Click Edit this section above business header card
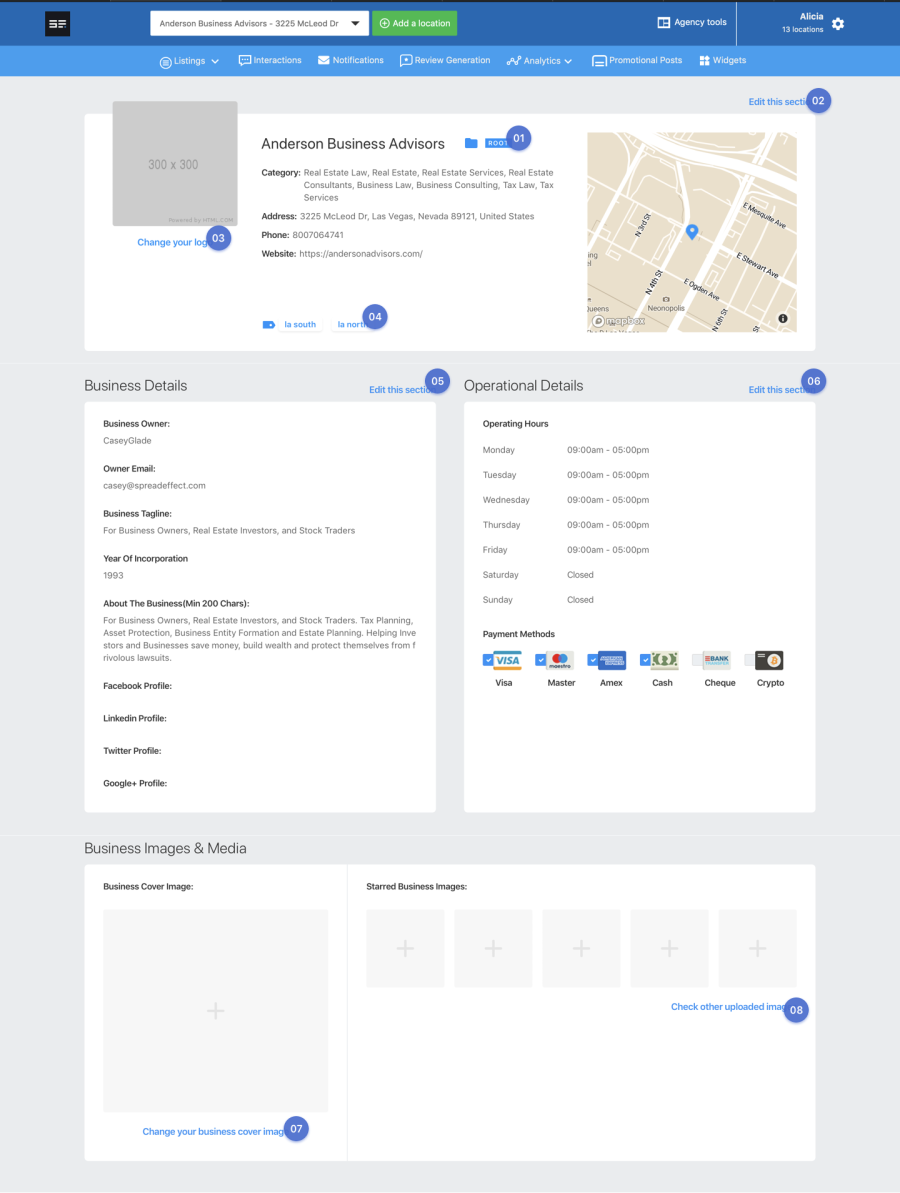This screenshot has width=900, height=1193. (779, 102)
